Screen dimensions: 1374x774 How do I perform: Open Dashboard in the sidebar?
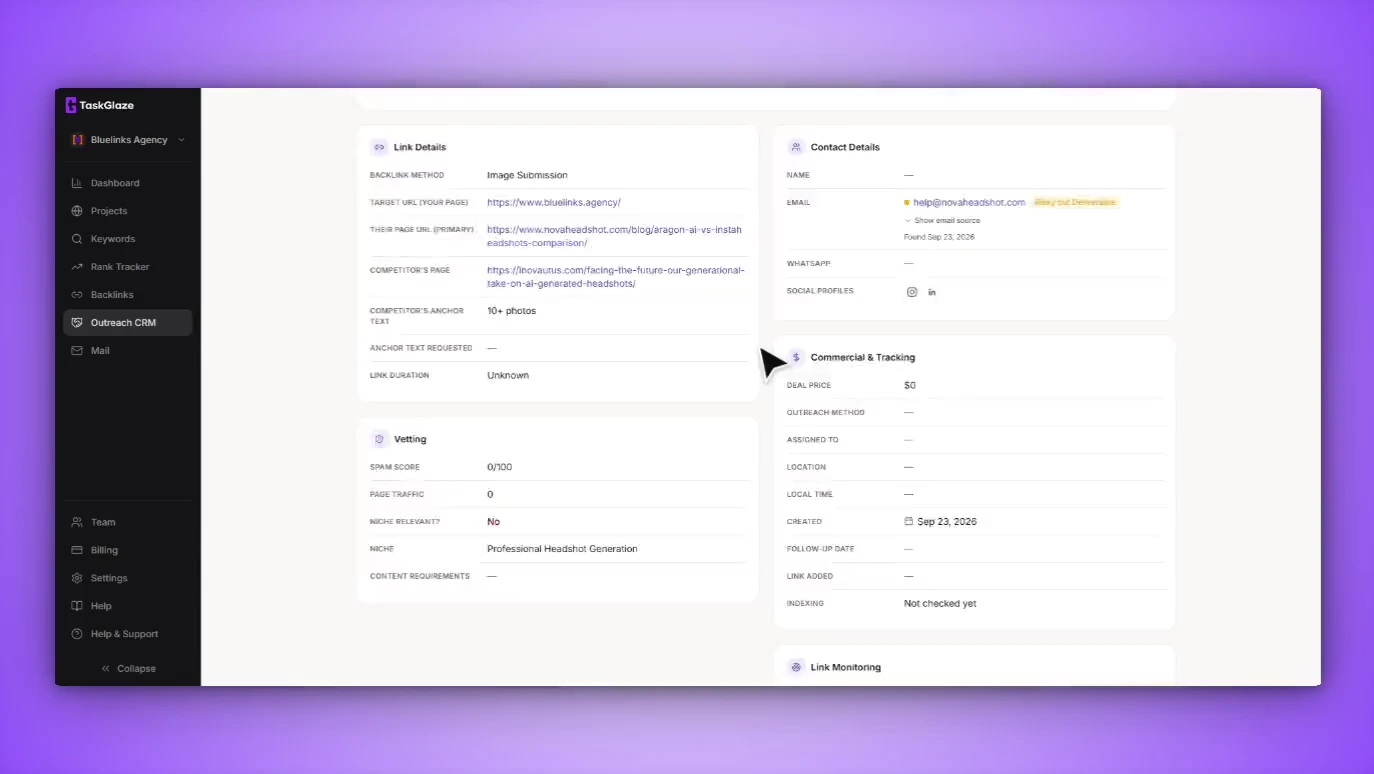pyautogui.click(x=127, y=183)
